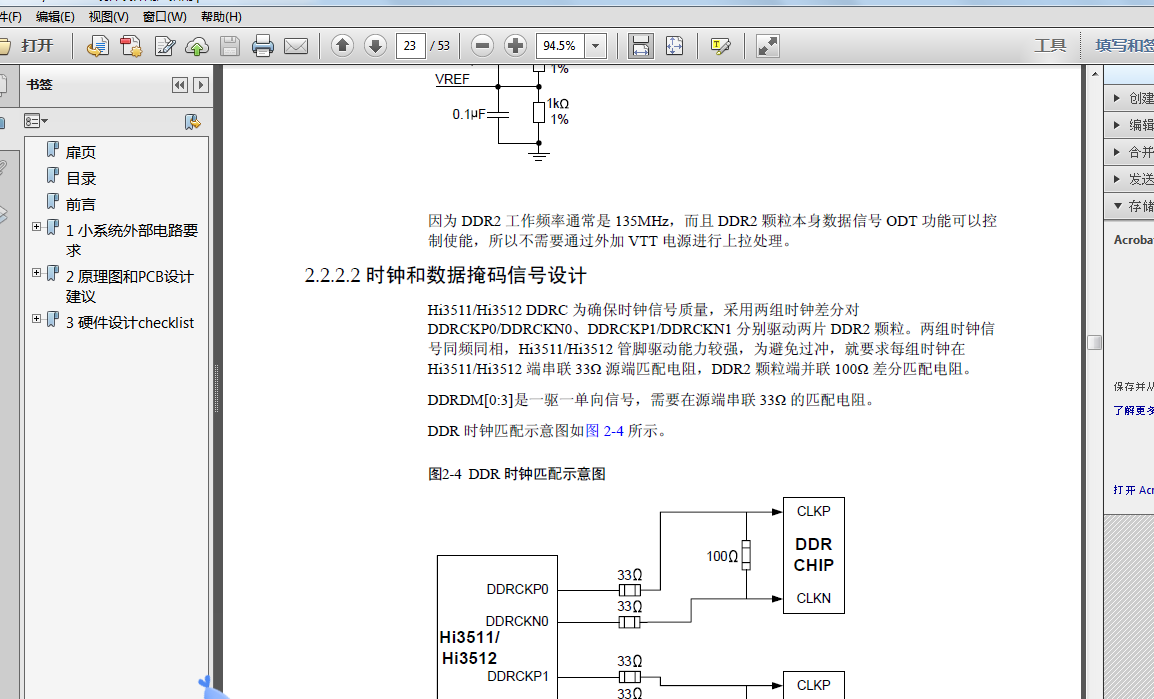This screenshot has width=1154, height=699.
Task: Jump to the 扉页 bookmark
Action: click(80, 152)
